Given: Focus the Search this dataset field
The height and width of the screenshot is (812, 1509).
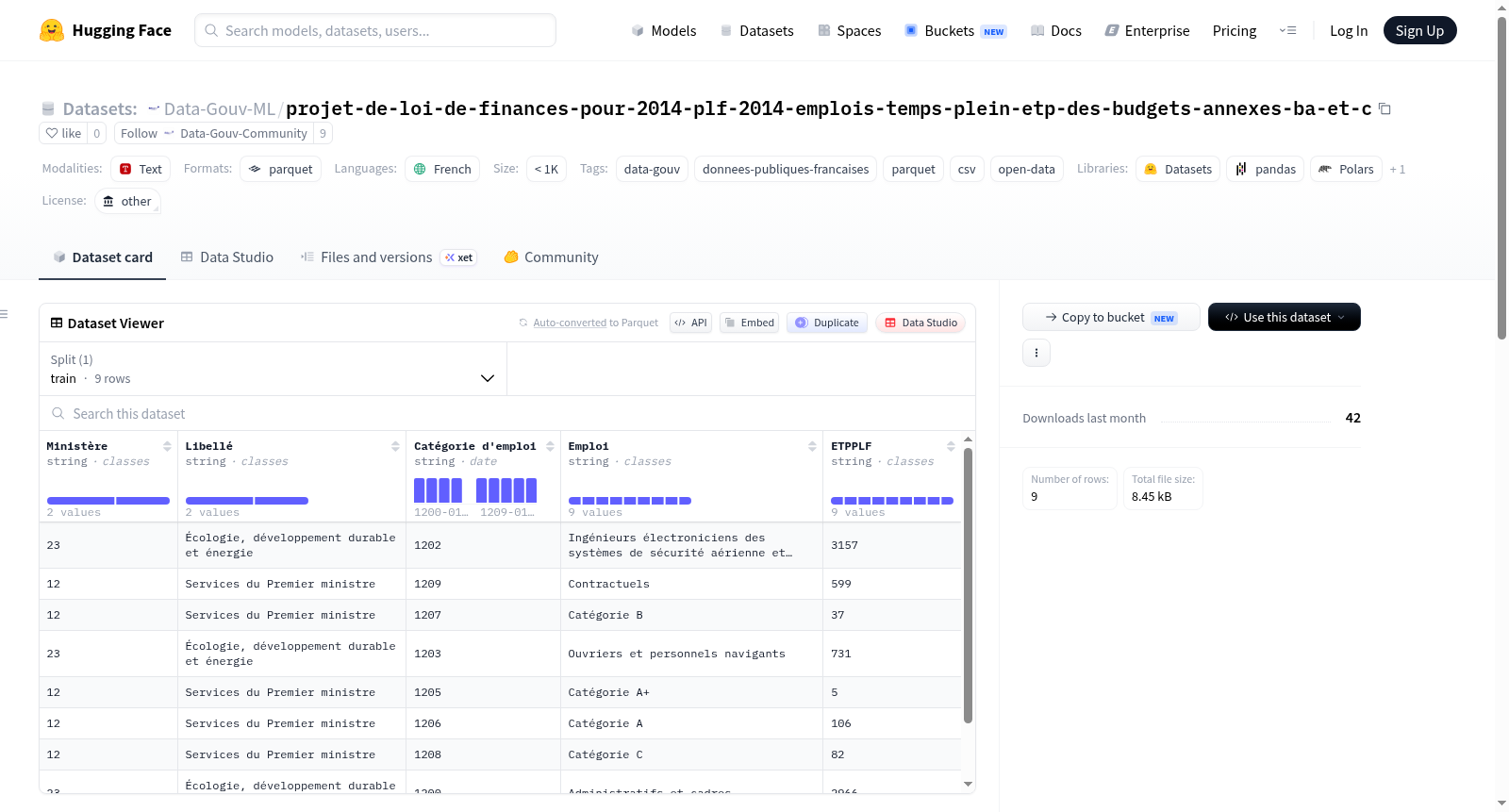Looking at the screenshot, I should (507, 413).
